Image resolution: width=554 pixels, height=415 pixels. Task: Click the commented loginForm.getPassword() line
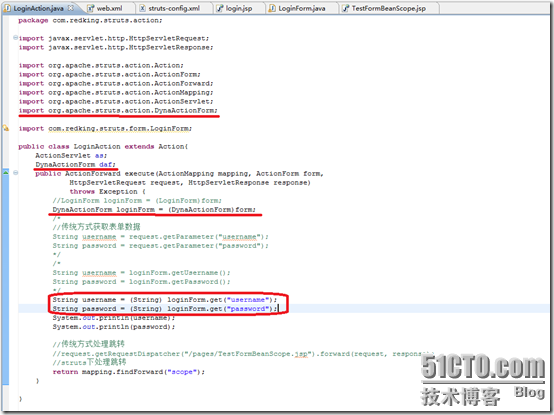pyautogui.click(x=142, y=282)
